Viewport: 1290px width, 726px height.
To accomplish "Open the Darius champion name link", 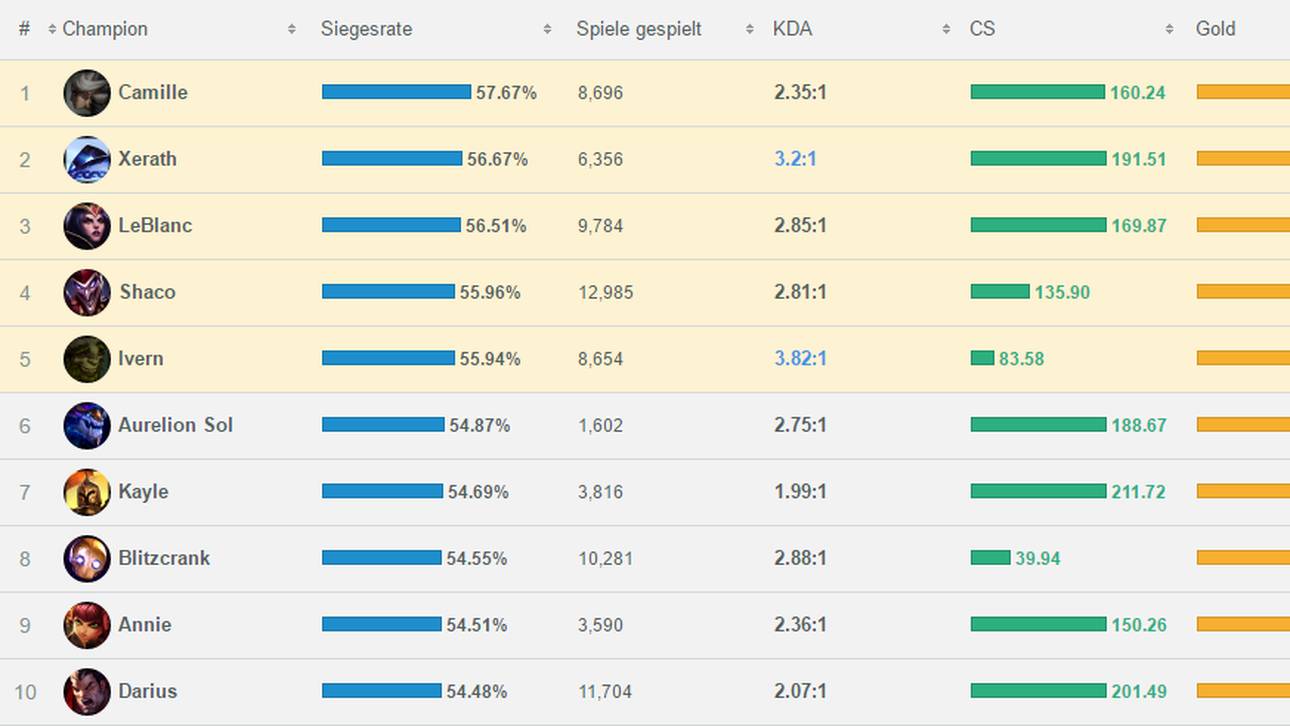I will coord(147,691).
